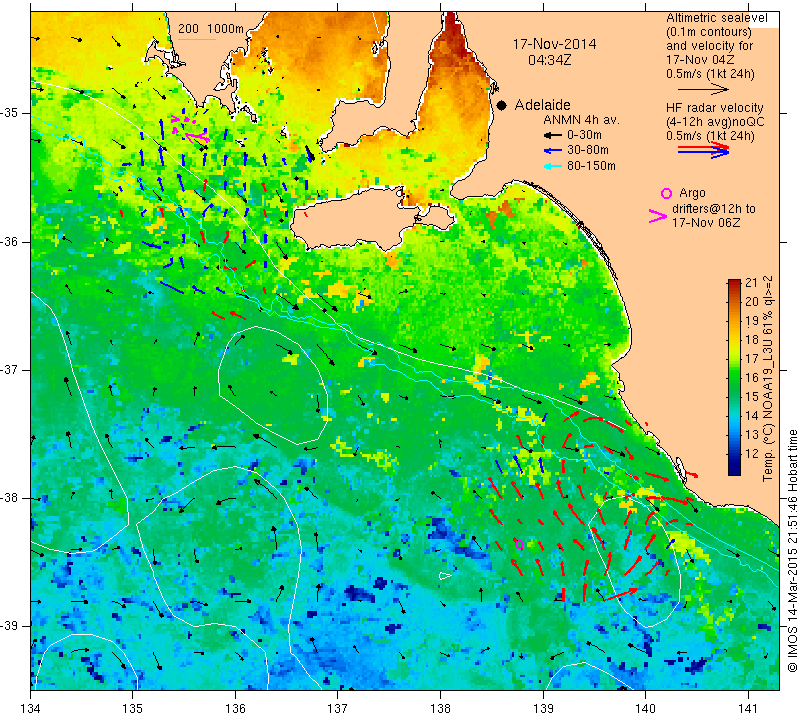Click the 30-80m depth legend text

click(588, 150)
